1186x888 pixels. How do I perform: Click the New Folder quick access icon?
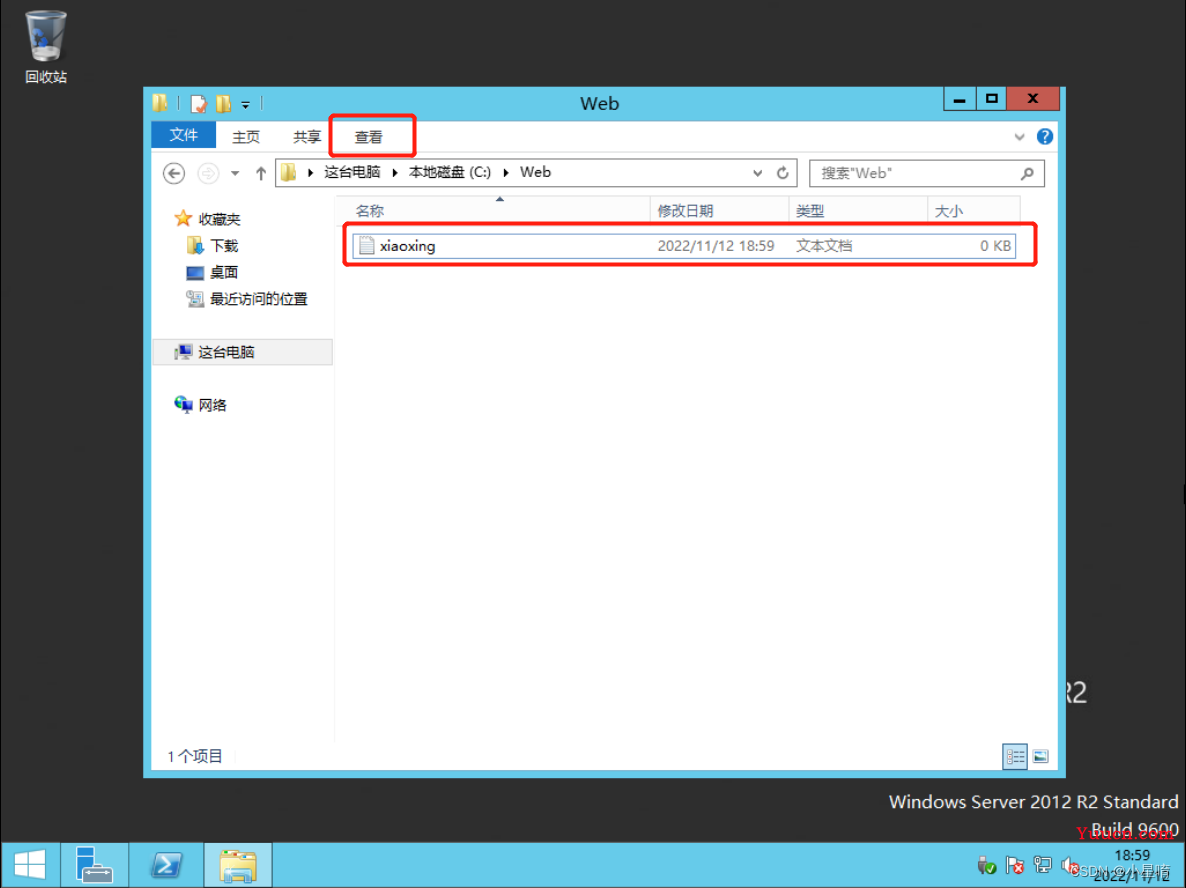[224, 104]
